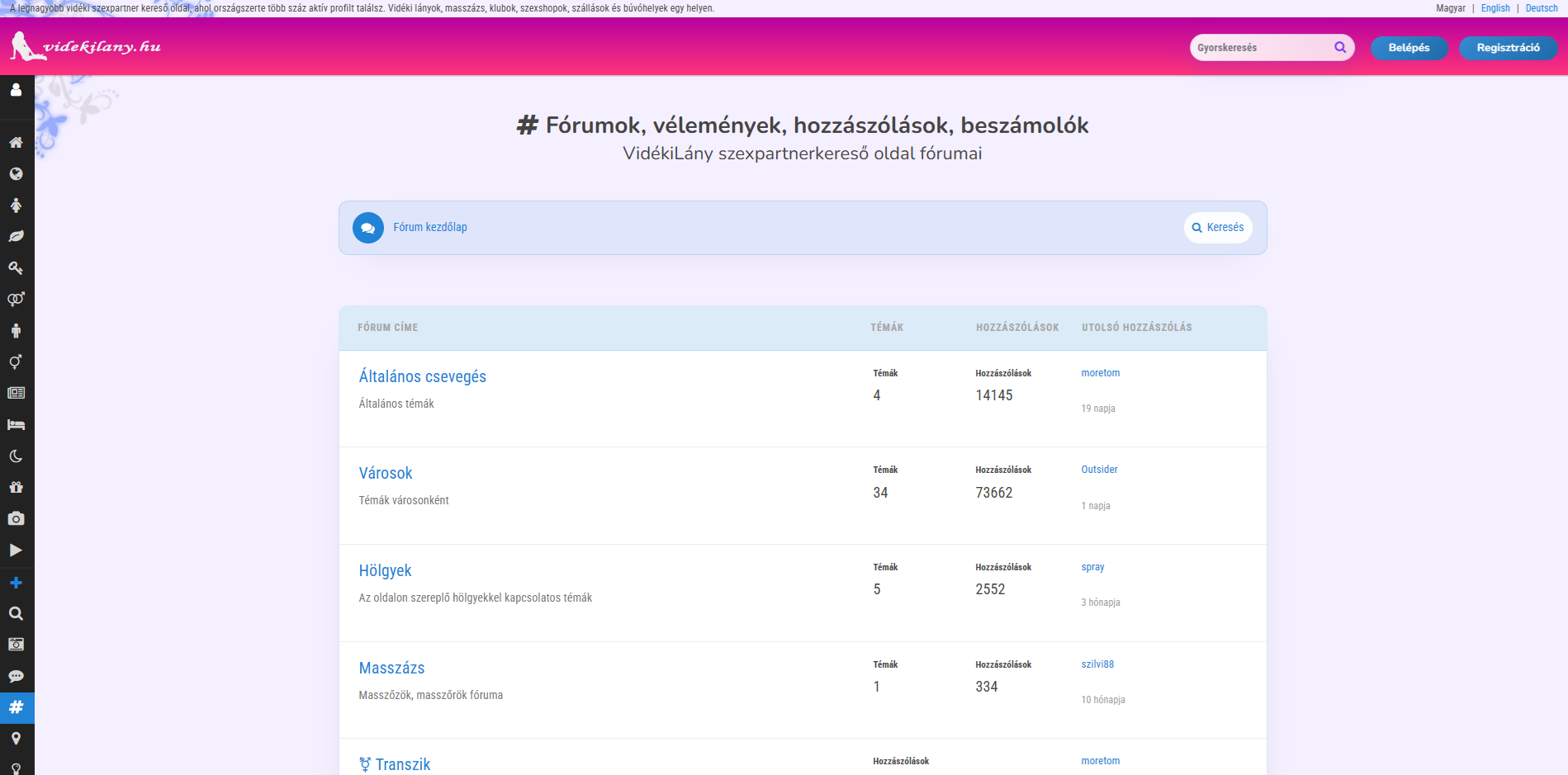Click the videkilany.hu logo
Viewport: 1568px width, 775px height.
click(x=86, y=46)
